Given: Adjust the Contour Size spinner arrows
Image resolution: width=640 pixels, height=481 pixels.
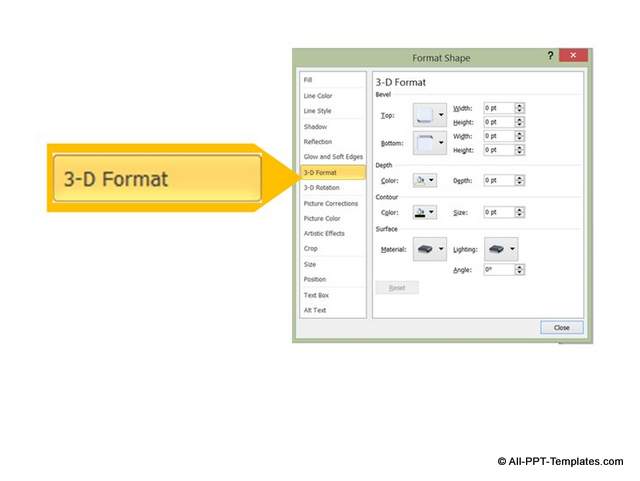Looking at the screenshot, I should tap(520, 212).
